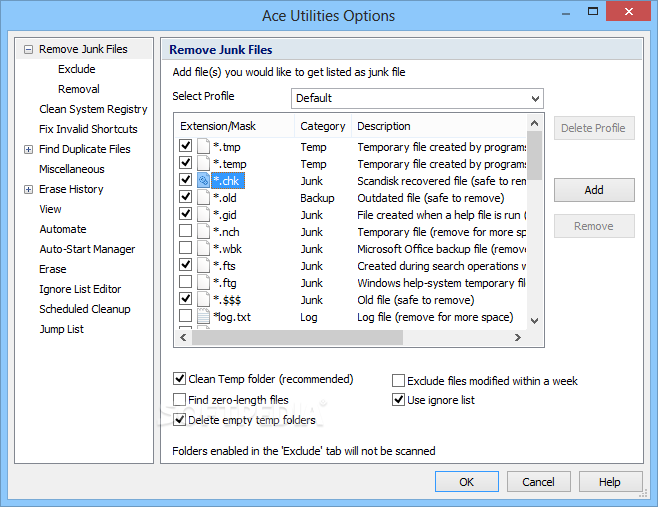Viewport: 658px width, 507px height.
Task: Open Miscellaneous options
Action: point(72,169)
